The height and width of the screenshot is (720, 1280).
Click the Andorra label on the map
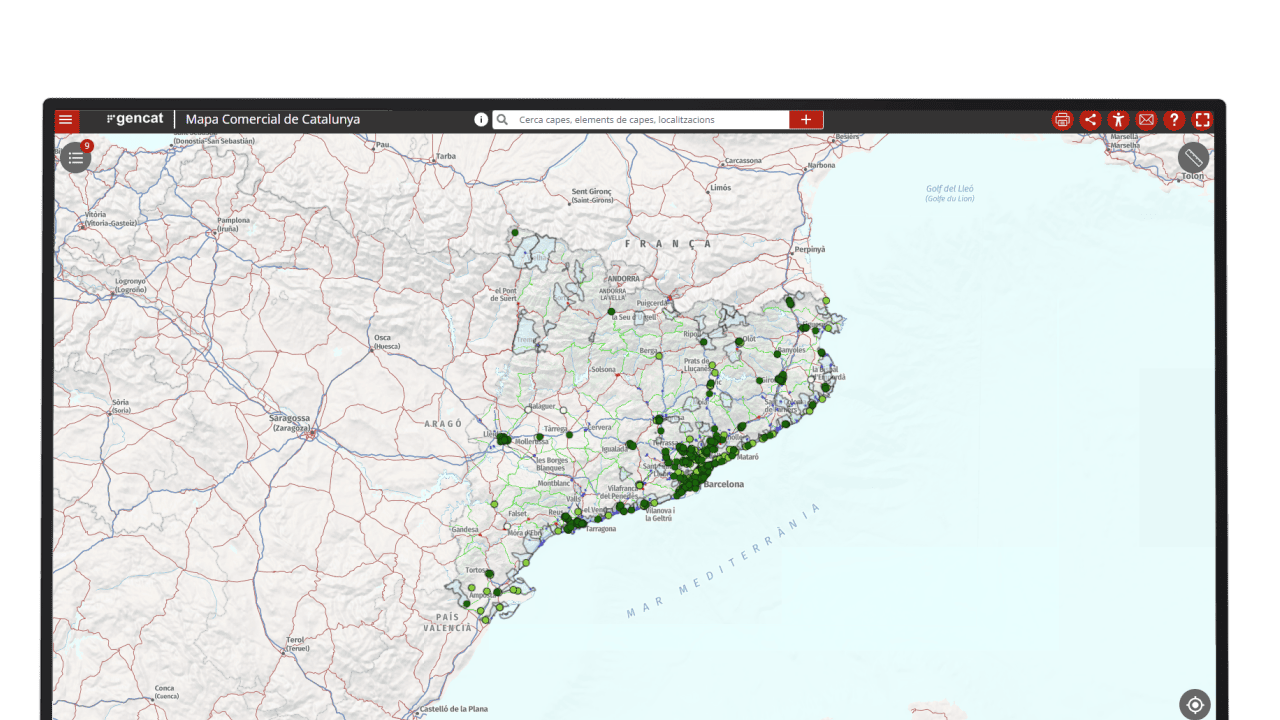tap(625, 279)
